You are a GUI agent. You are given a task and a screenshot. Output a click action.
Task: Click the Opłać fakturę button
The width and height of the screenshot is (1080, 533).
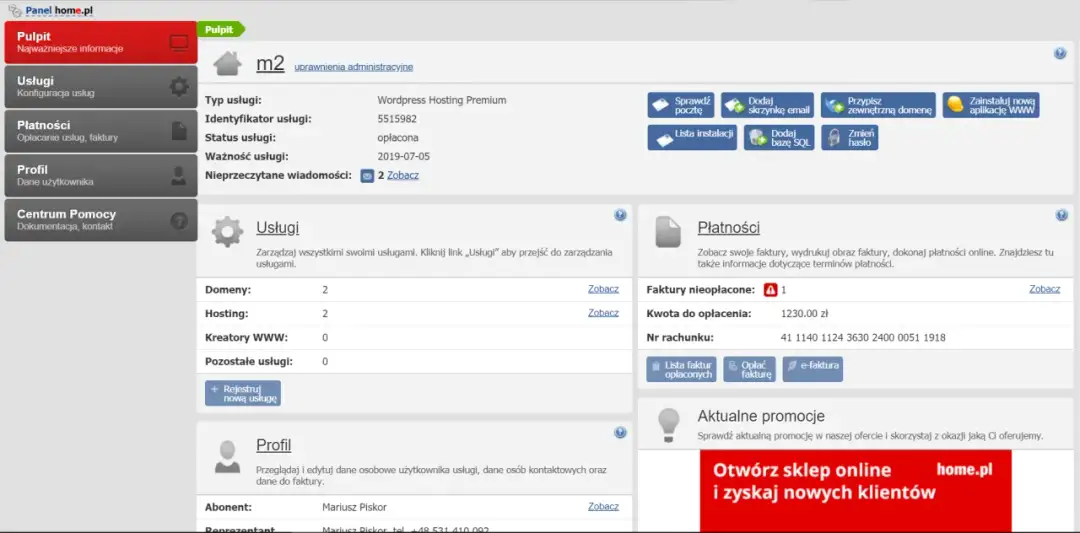pyautogui.click(x=749, y=370)
